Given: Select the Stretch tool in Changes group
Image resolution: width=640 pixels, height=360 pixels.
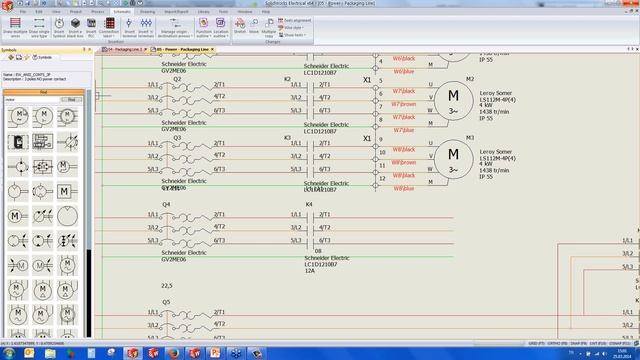Looking at the screenshot, I should (240, 26).
